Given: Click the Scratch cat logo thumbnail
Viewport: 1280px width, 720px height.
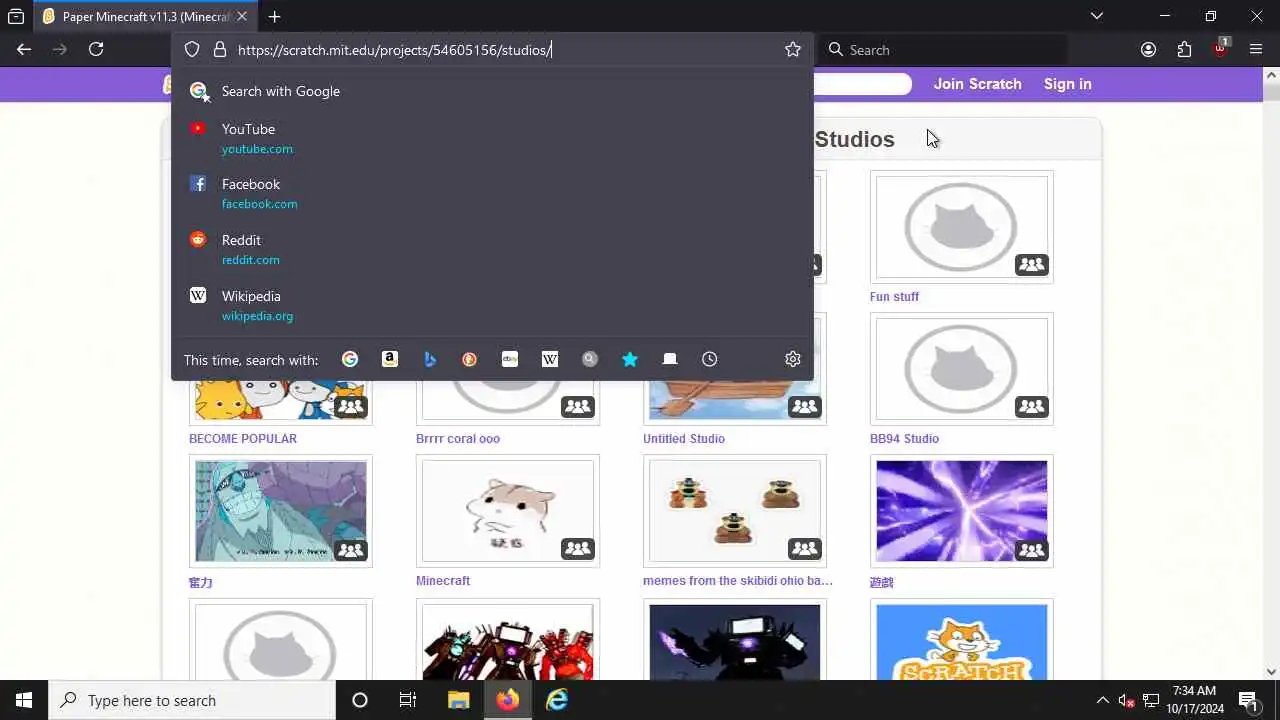Looking at the screenshot, I should [962, 642].
